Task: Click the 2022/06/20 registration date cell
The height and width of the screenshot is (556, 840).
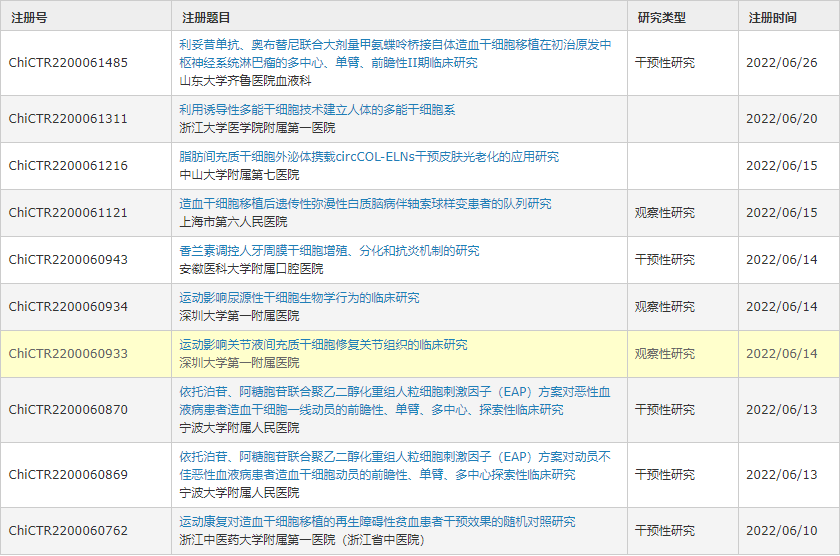Action: [781, 119]
